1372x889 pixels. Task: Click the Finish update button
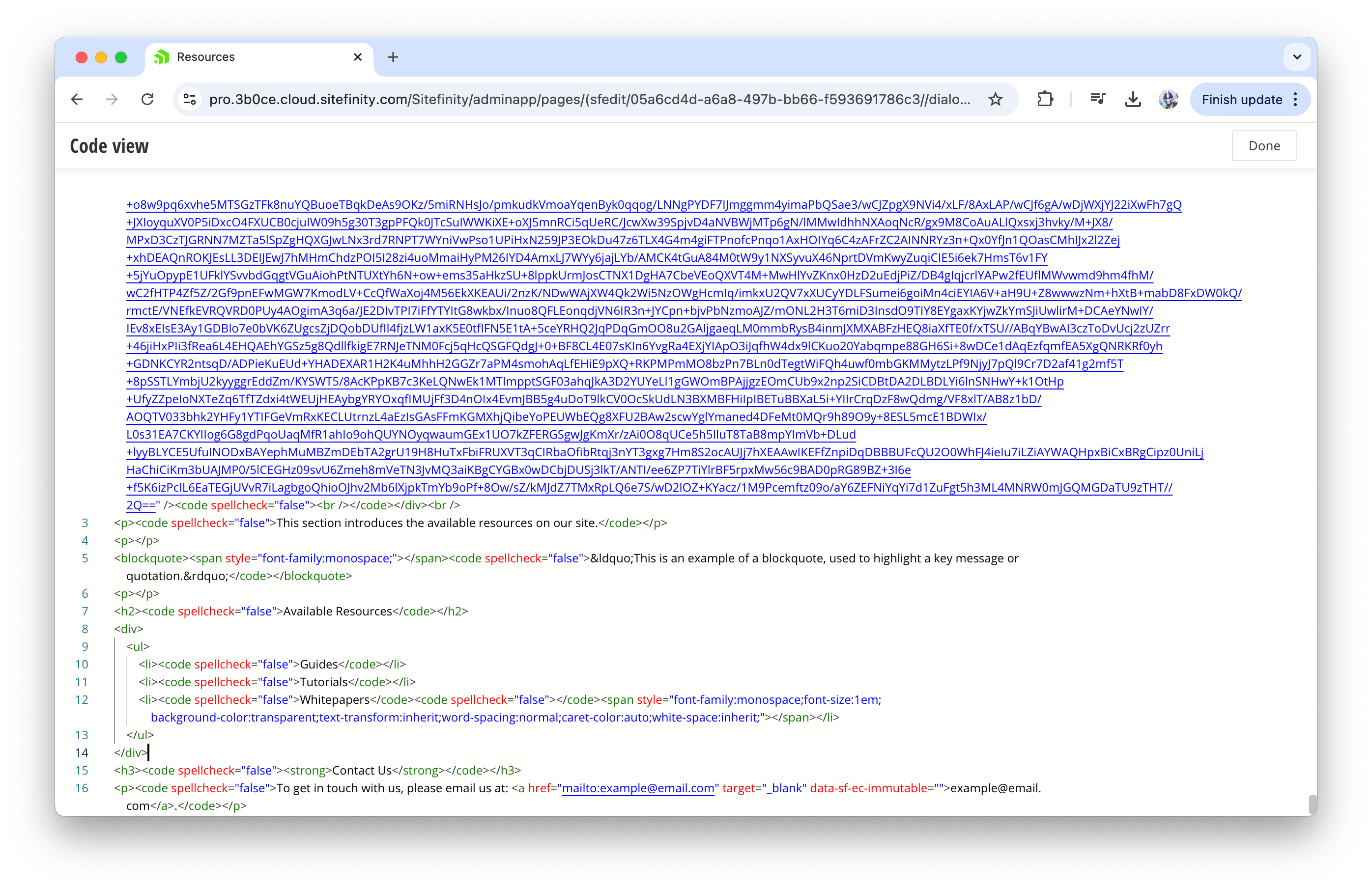pyautogui.click(x=1241, y=100)
